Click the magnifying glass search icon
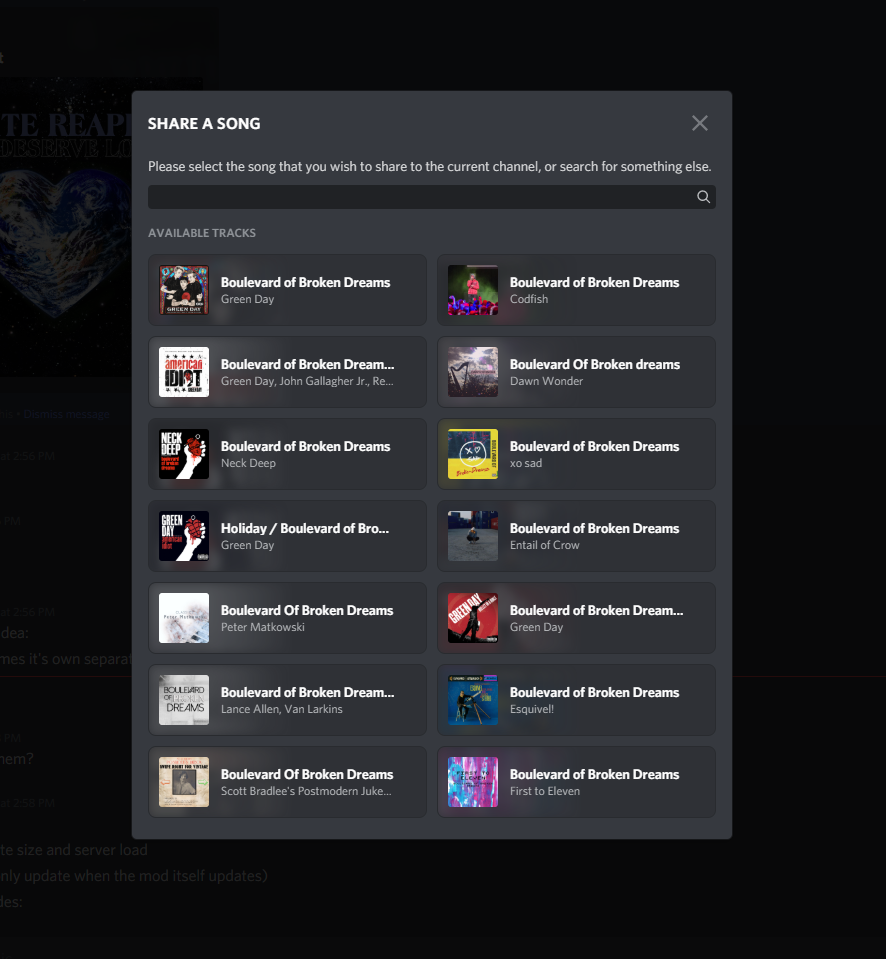Screen dimensions: 886x959 pyautogui.click(x=703, y=197)
